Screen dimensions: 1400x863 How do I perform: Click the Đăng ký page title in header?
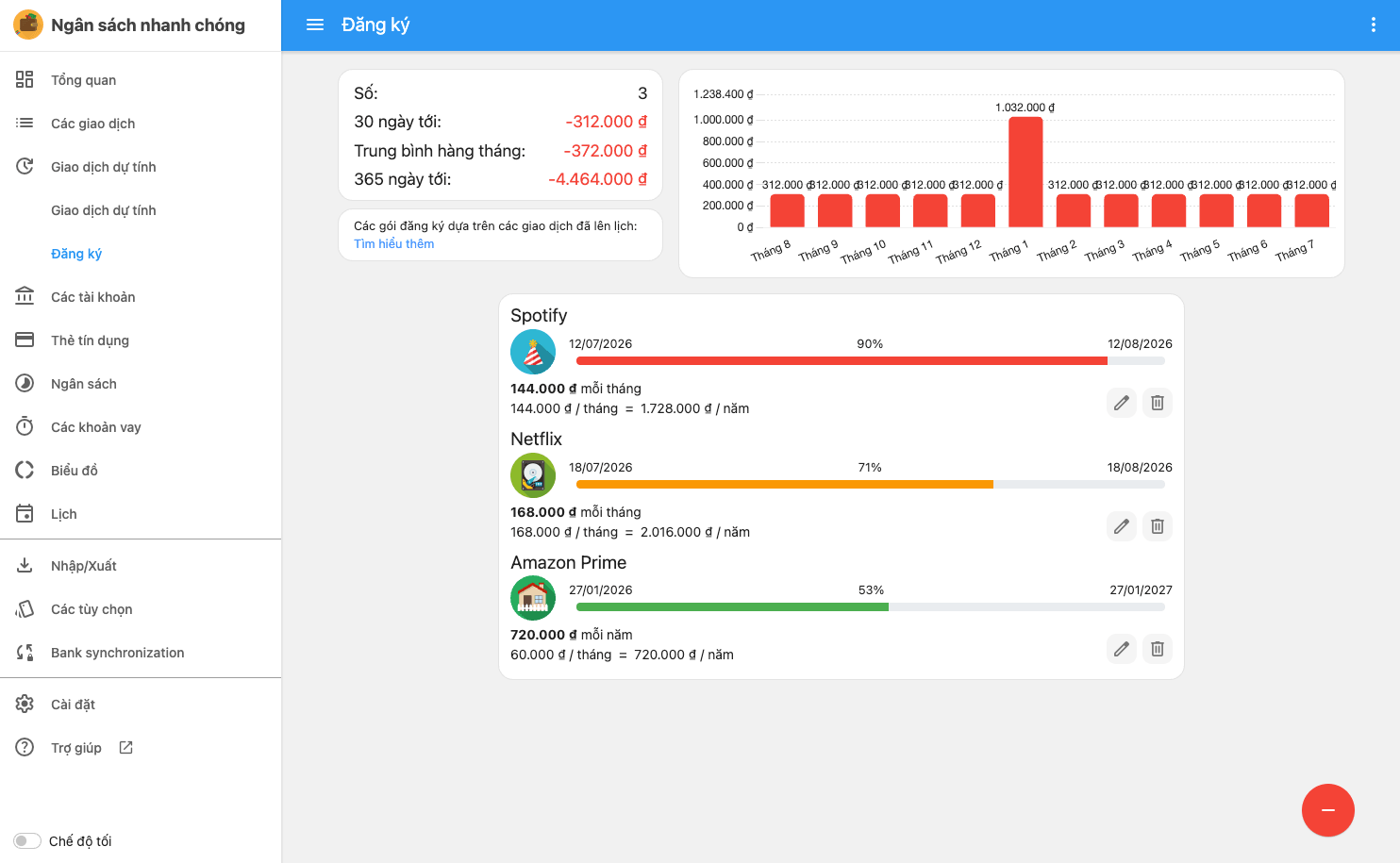[x=375, y=25]
